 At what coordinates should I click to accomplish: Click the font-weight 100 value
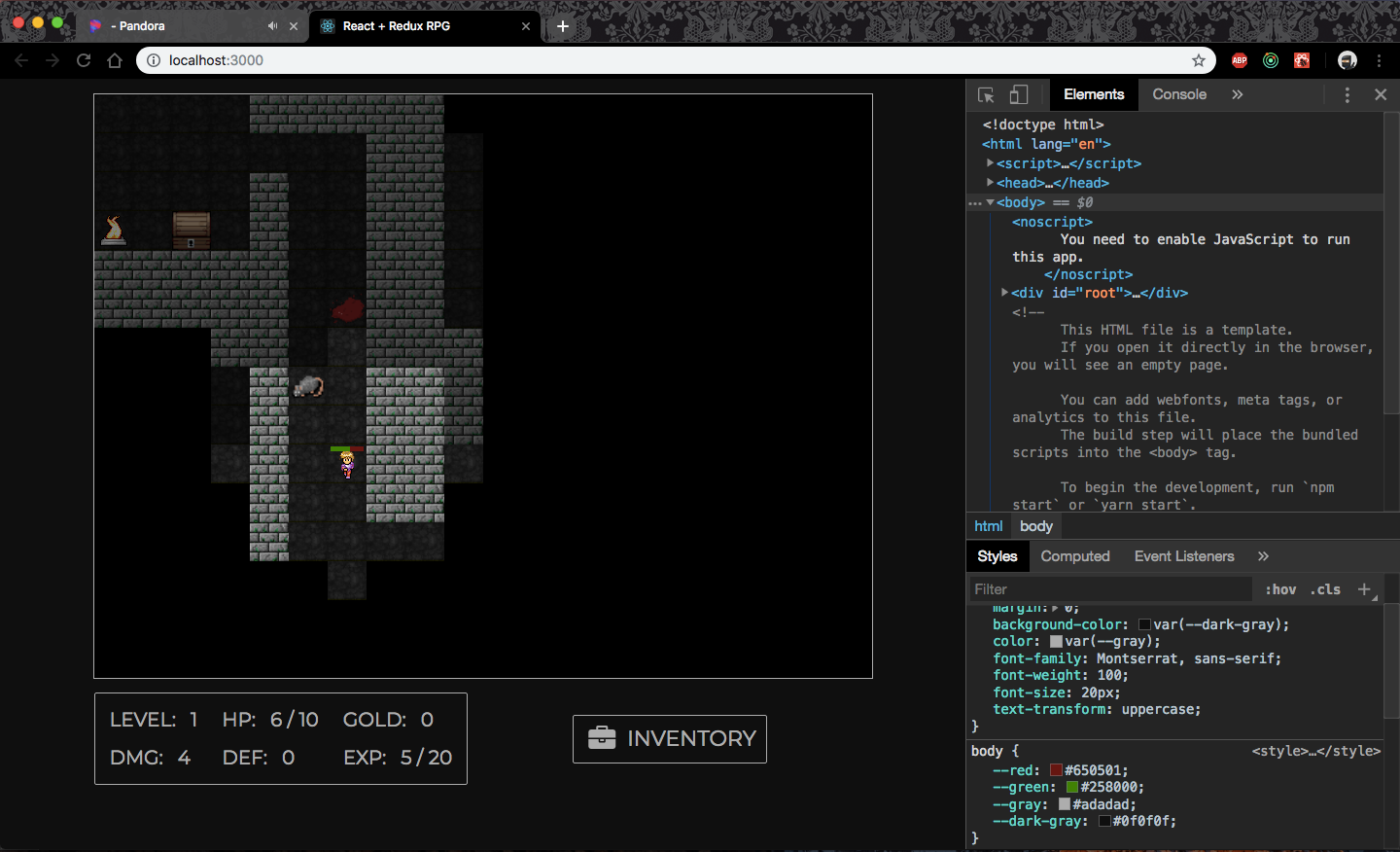1111,676
